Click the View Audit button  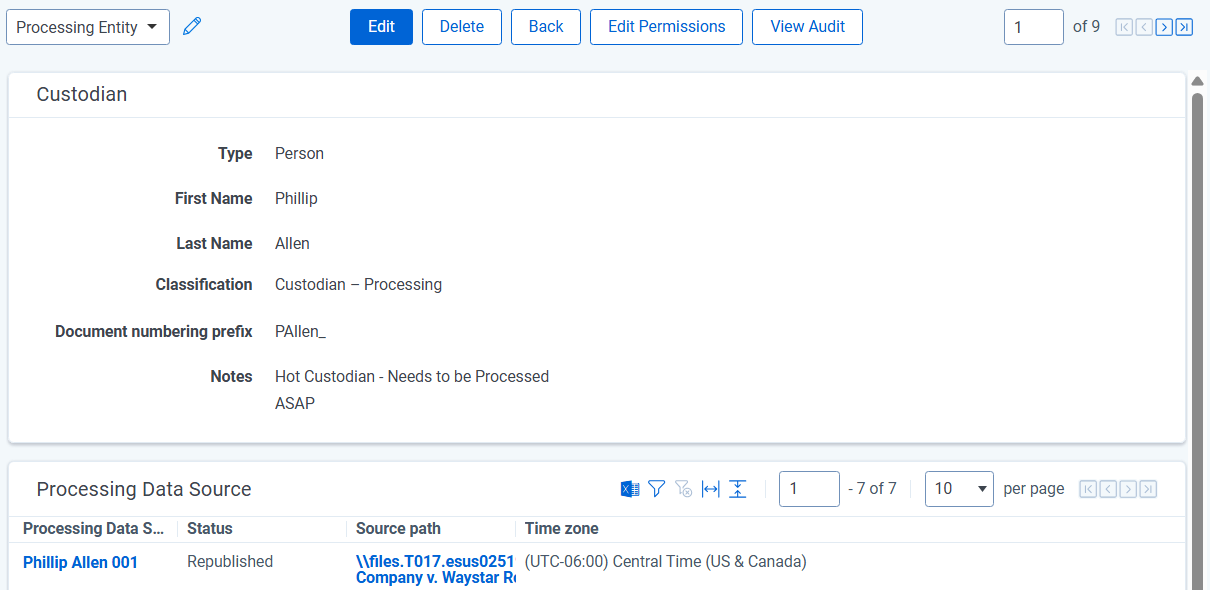pos(807,27)
